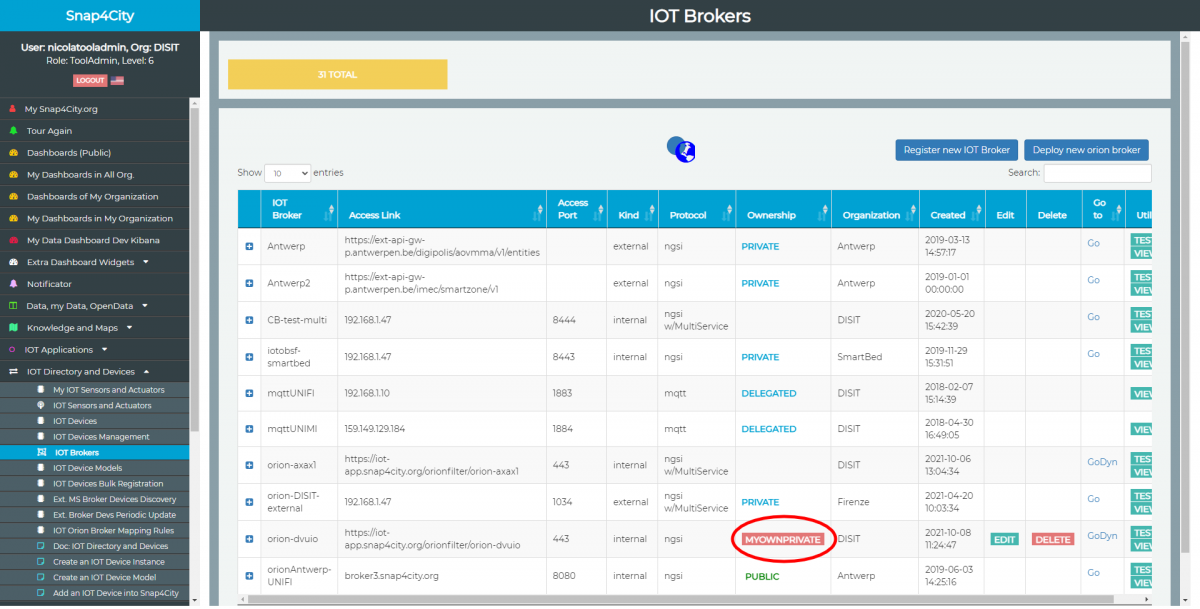Screen dimensions: 1200x609
Task: Click the US flag language icon
Action: [118, 80]
